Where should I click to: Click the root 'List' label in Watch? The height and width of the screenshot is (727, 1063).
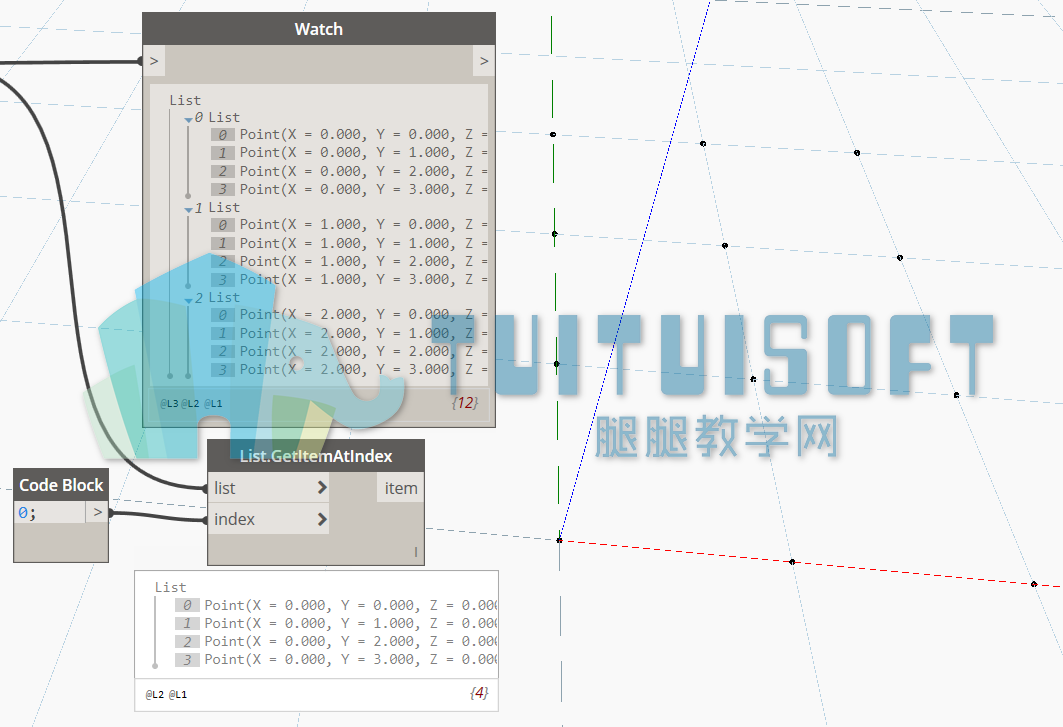[x=185, y=100]
